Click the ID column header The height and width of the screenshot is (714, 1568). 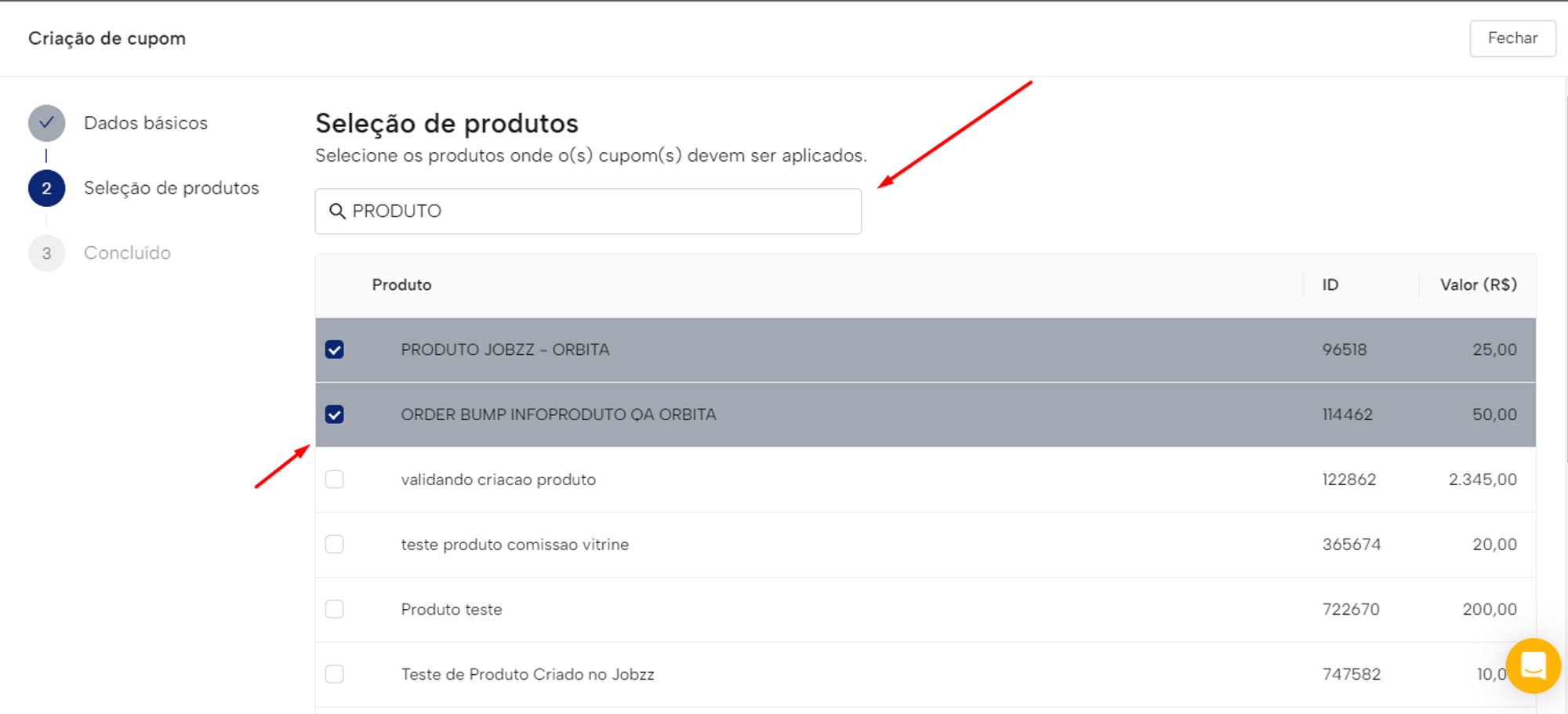(x=1330, y=285)
